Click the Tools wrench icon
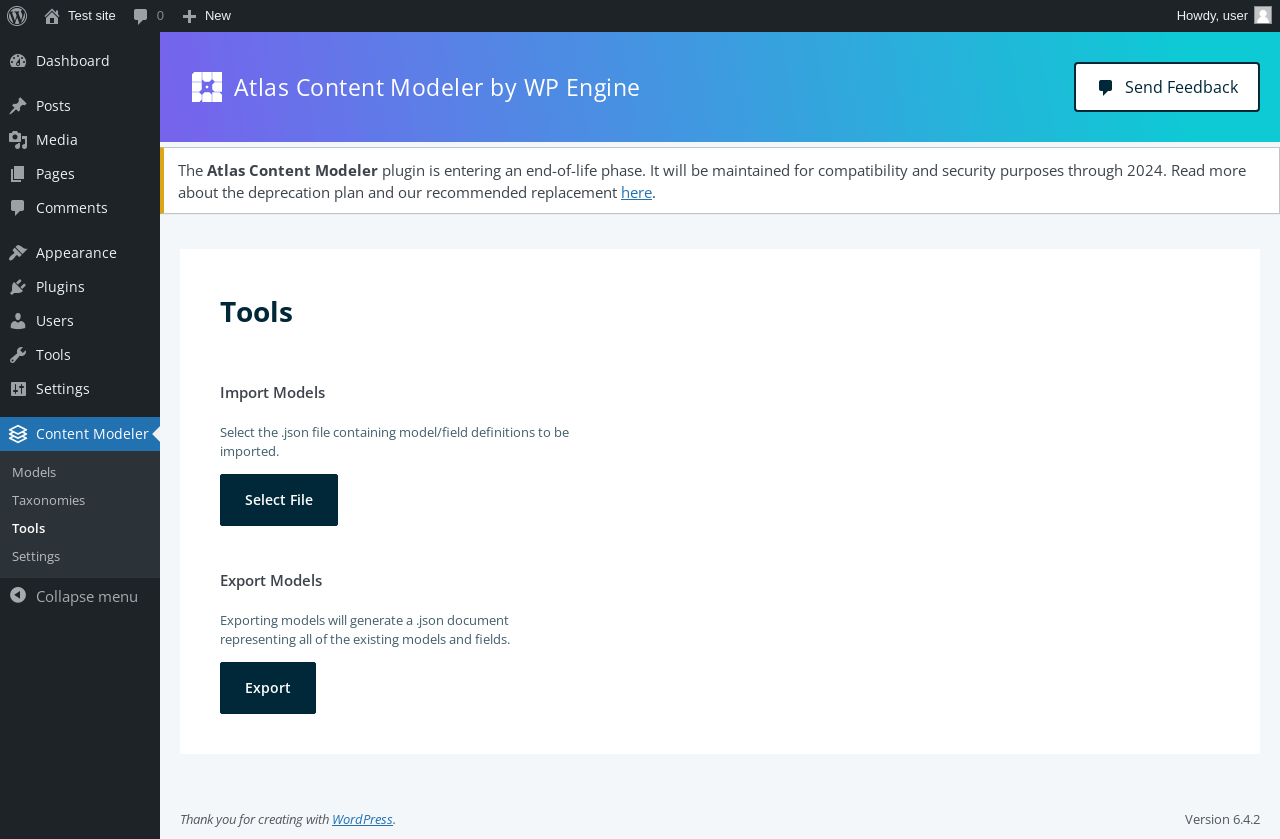Image resolution: width=1280 pixels, height=839 pixels. click(18, 355)
